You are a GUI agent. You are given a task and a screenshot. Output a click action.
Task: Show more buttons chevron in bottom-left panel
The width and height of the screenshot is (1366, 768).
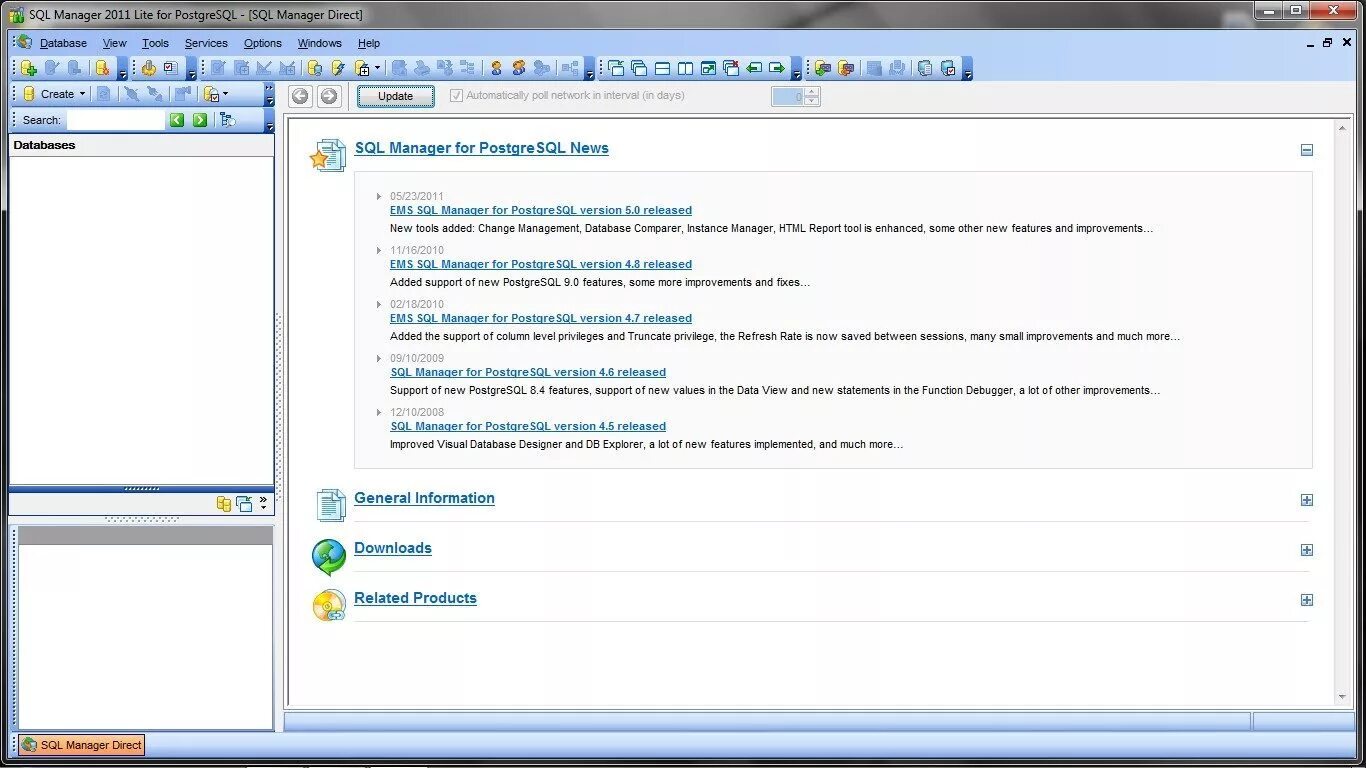click(x=264, y=502)
